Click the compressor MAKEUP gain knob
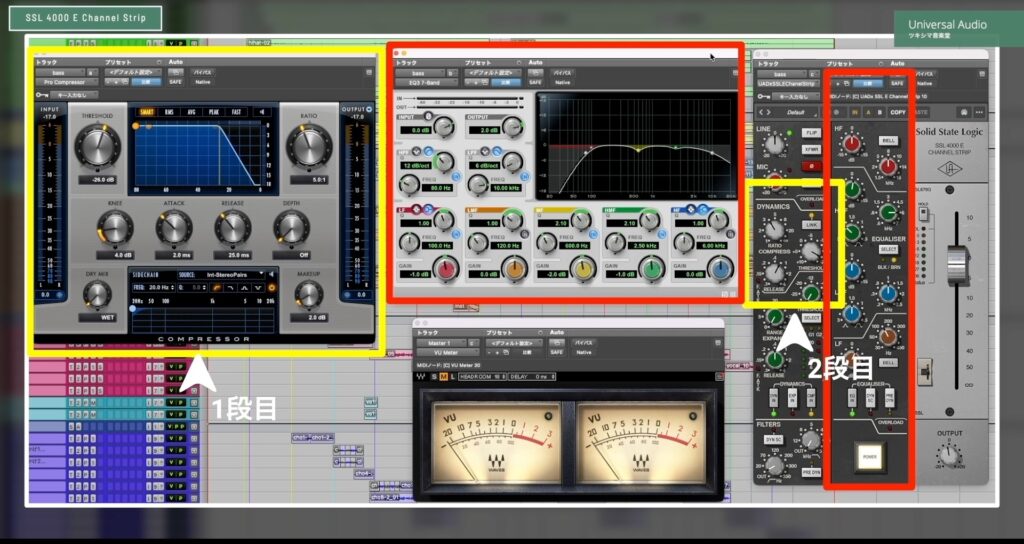1024x544 pixels. point(309,293)
